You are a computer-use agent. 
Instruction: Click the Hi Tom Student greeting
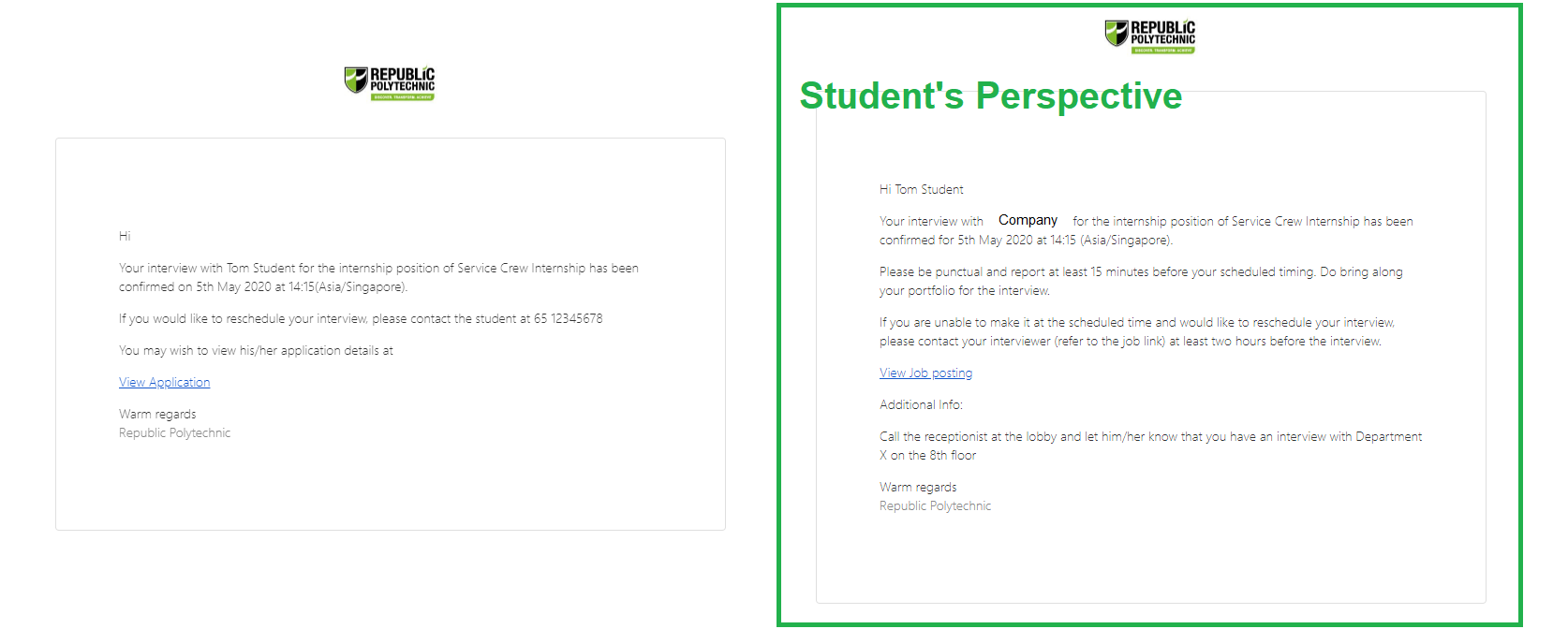tap(921, 189)
